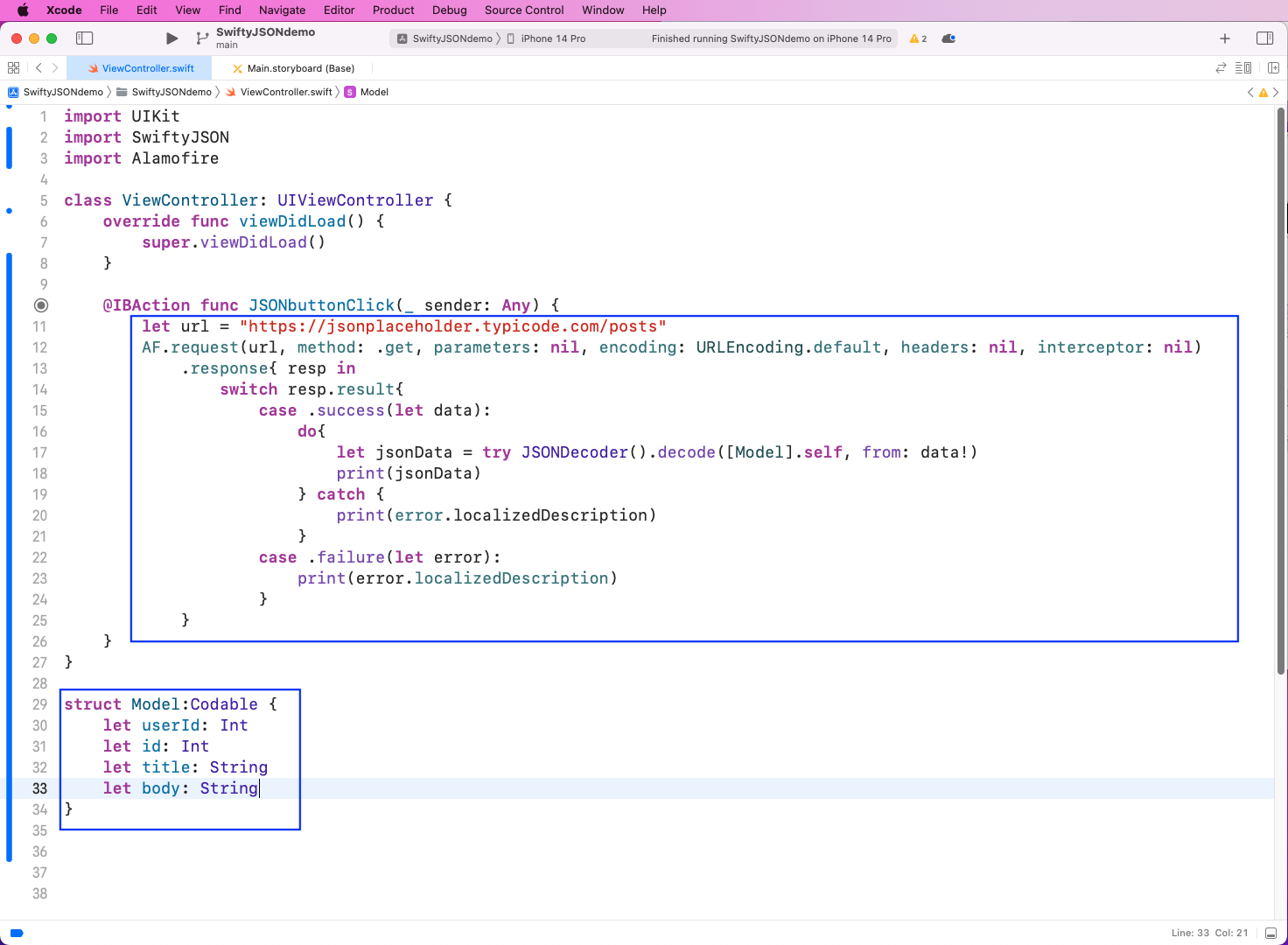This screenshot has width=1288, height=945.
Task: Add a new editor on the right
Action: click(x=1273, y=68)
